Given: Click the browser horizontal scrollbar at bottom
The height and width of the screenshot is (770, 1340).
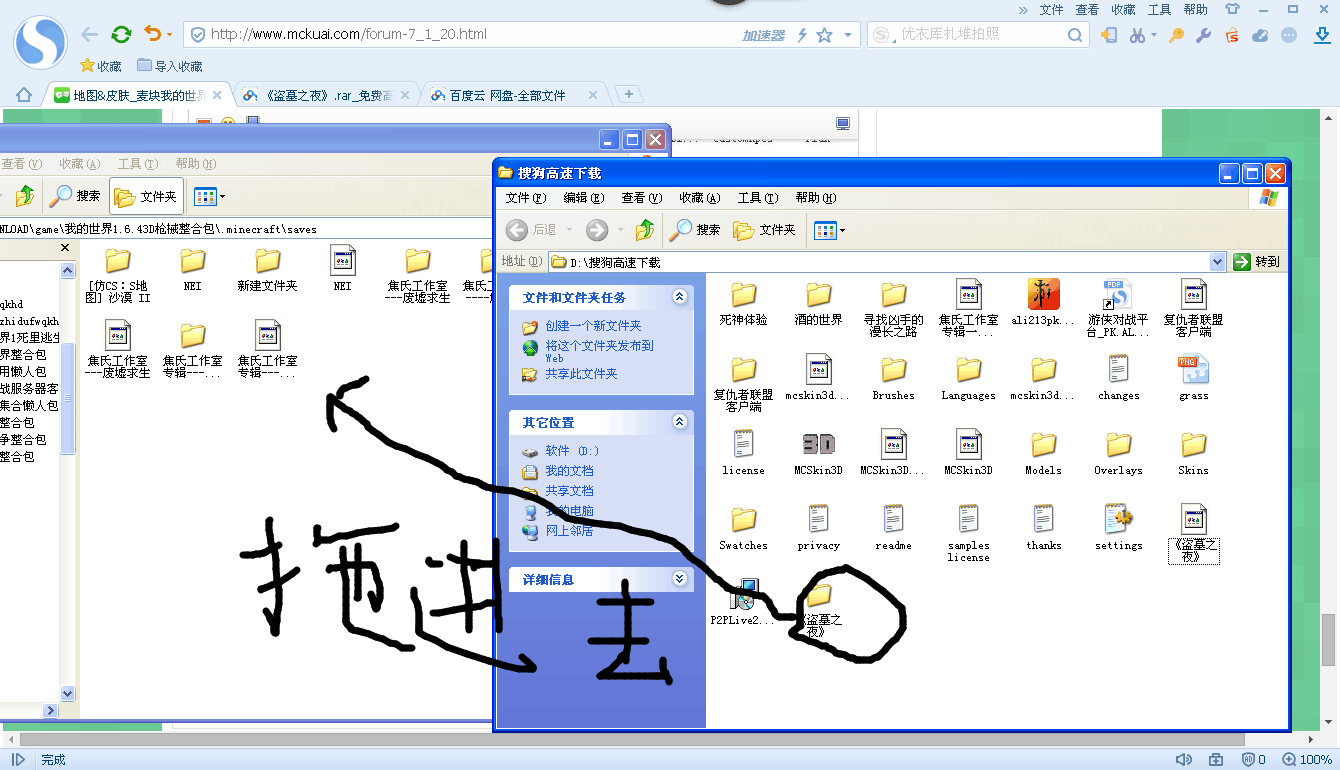Looking at the screenshot, I should 630,739.
